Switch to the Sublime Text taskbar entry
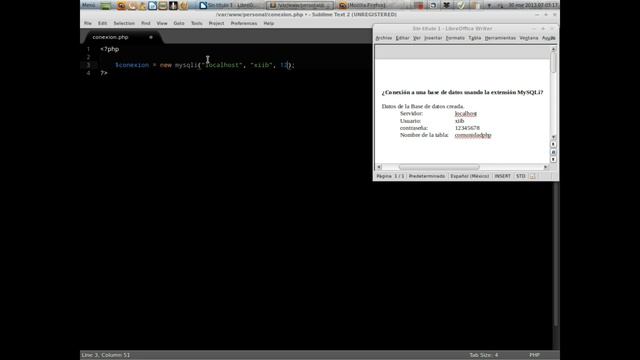 coord(300,5)
